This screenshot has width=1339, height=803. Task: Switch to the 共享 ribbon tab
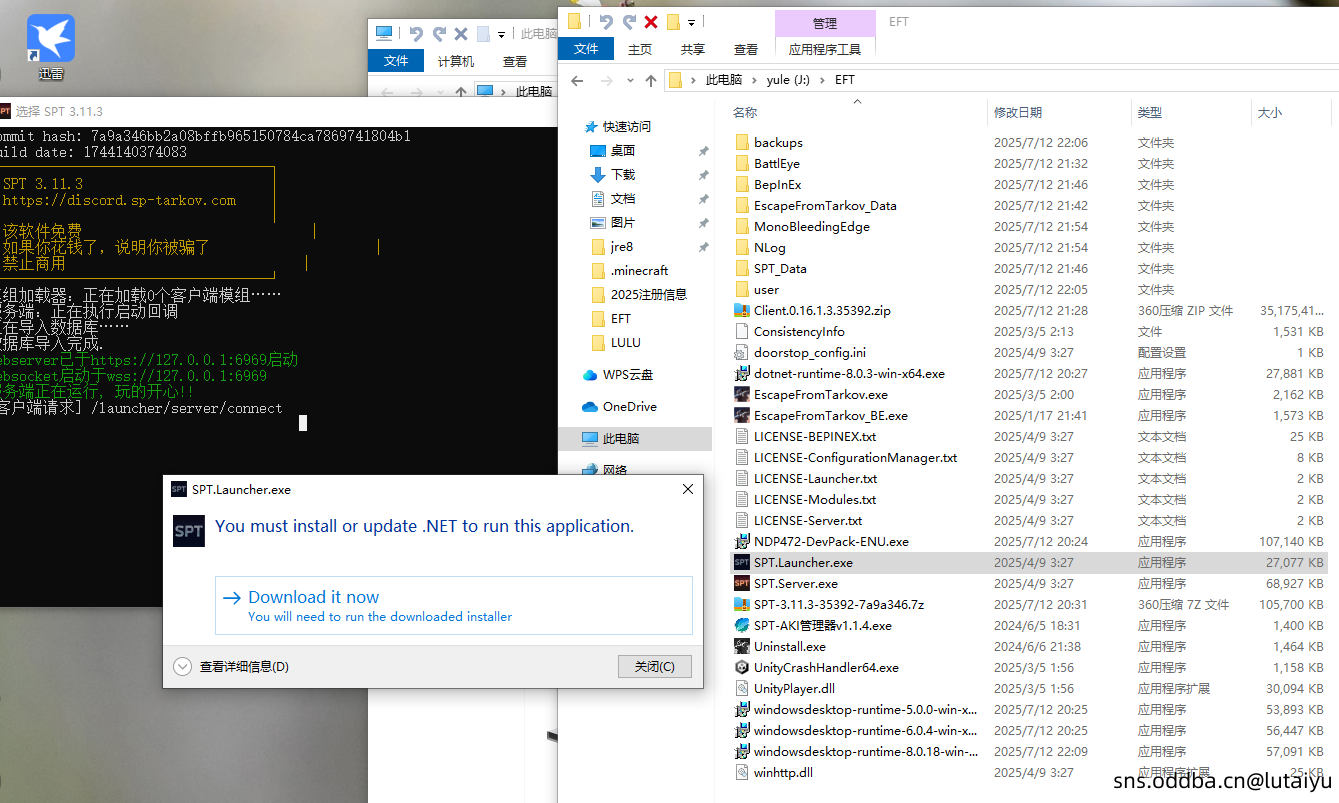[x=692, y=48]
